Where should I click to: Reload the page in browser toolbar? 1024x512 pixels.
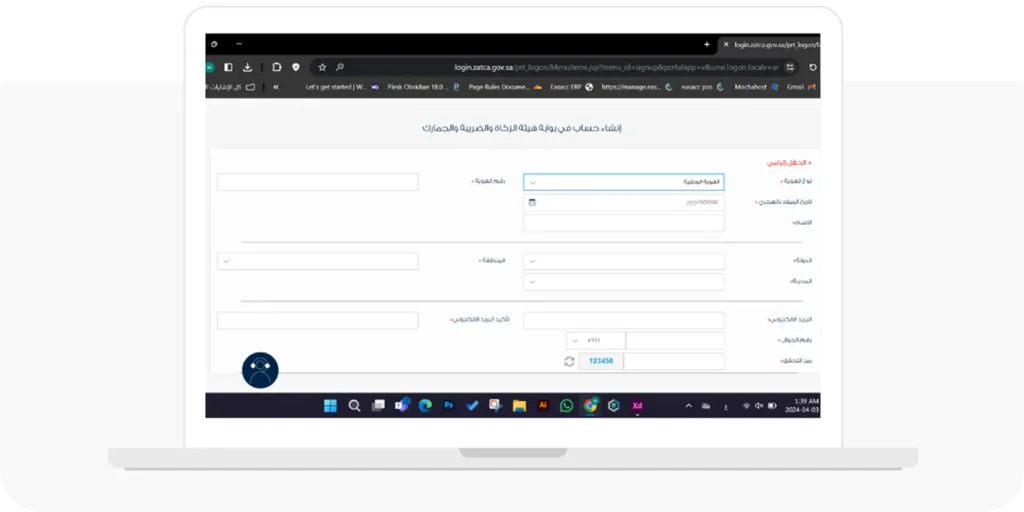pos(812,67)
